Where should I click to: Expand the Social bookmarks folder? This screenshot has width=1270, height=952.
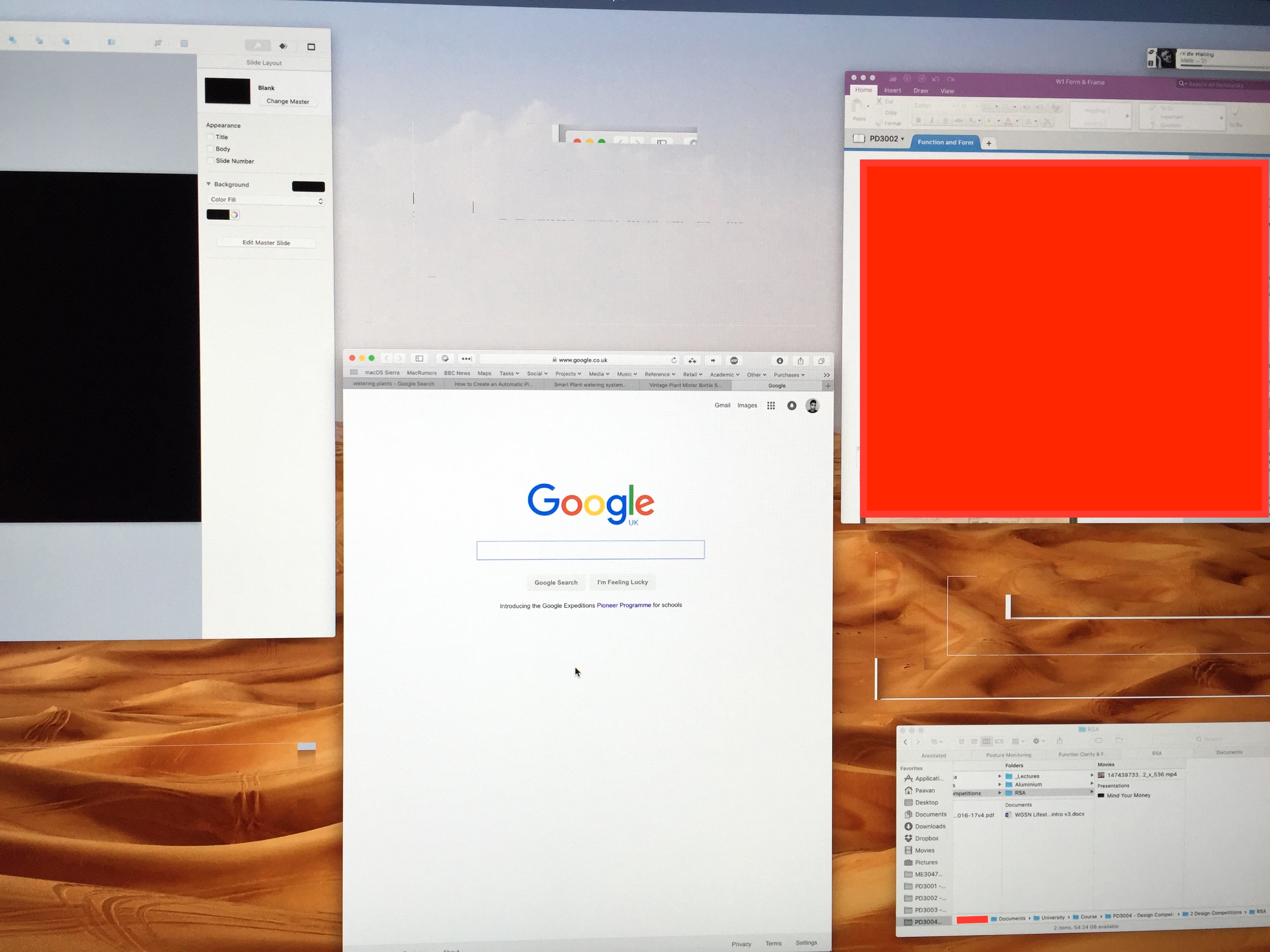coord(537,374)
